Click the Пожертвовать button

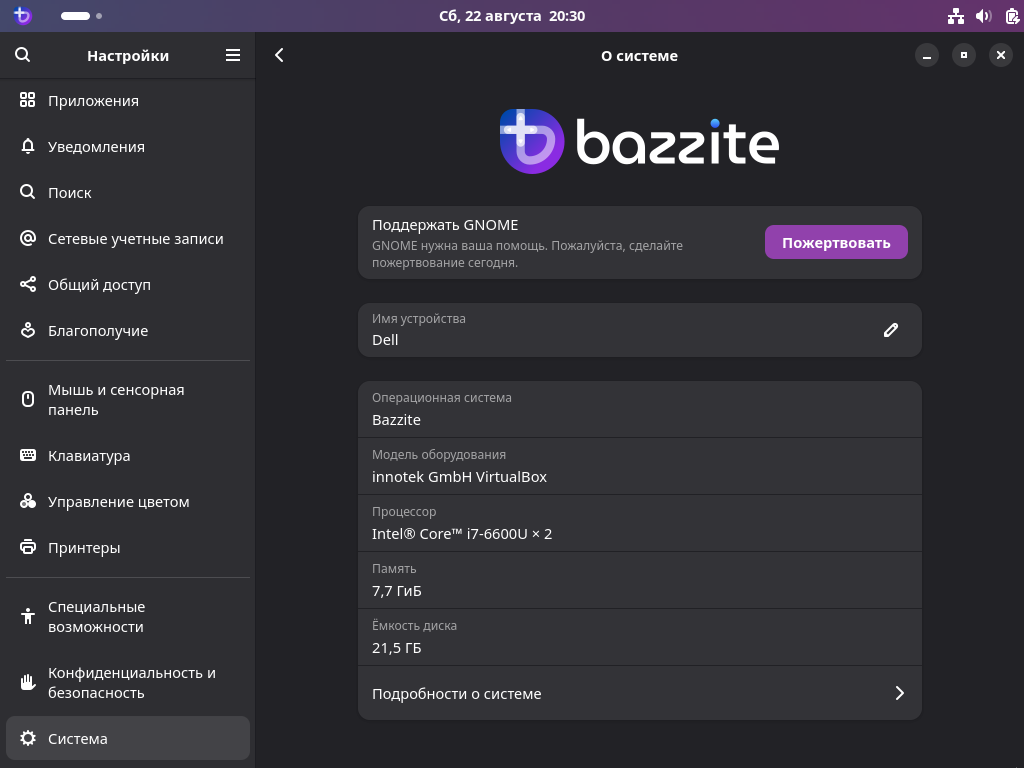(x=836, y=242)
